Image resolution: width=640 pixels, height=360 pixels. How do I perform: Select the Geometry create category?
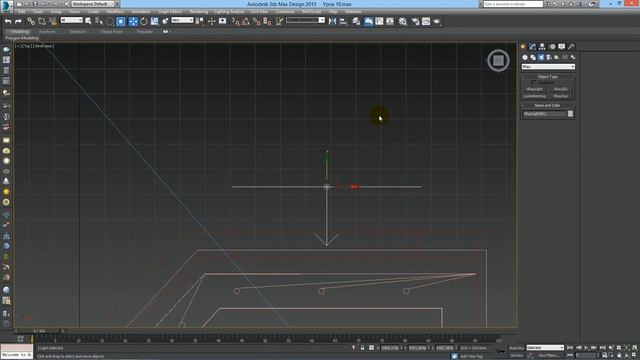[x=525, y=58]
